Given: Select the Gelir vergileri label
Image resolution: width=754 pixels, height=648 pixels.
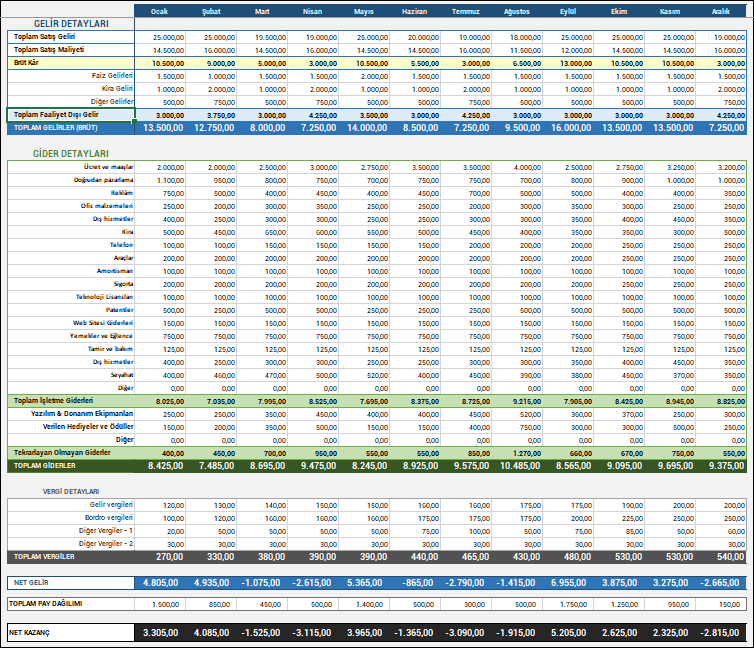Looking at the screenshot, I should pos(111,504).
